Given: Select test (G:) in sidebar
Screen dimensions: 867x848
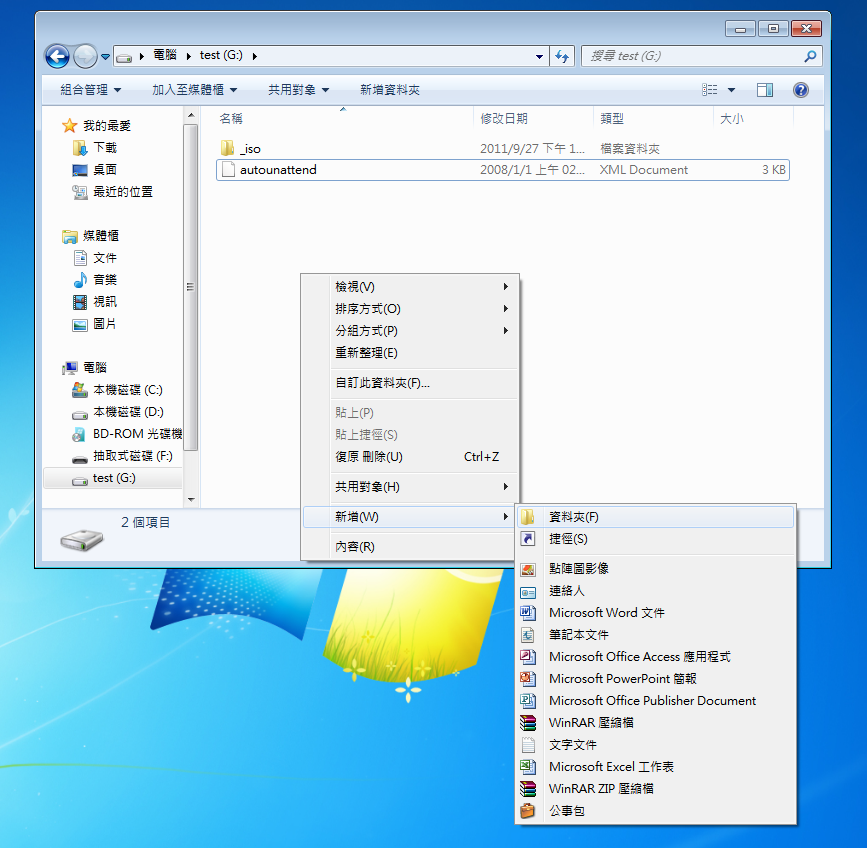Looking at the screenshot, I should (x=113, y=478).
